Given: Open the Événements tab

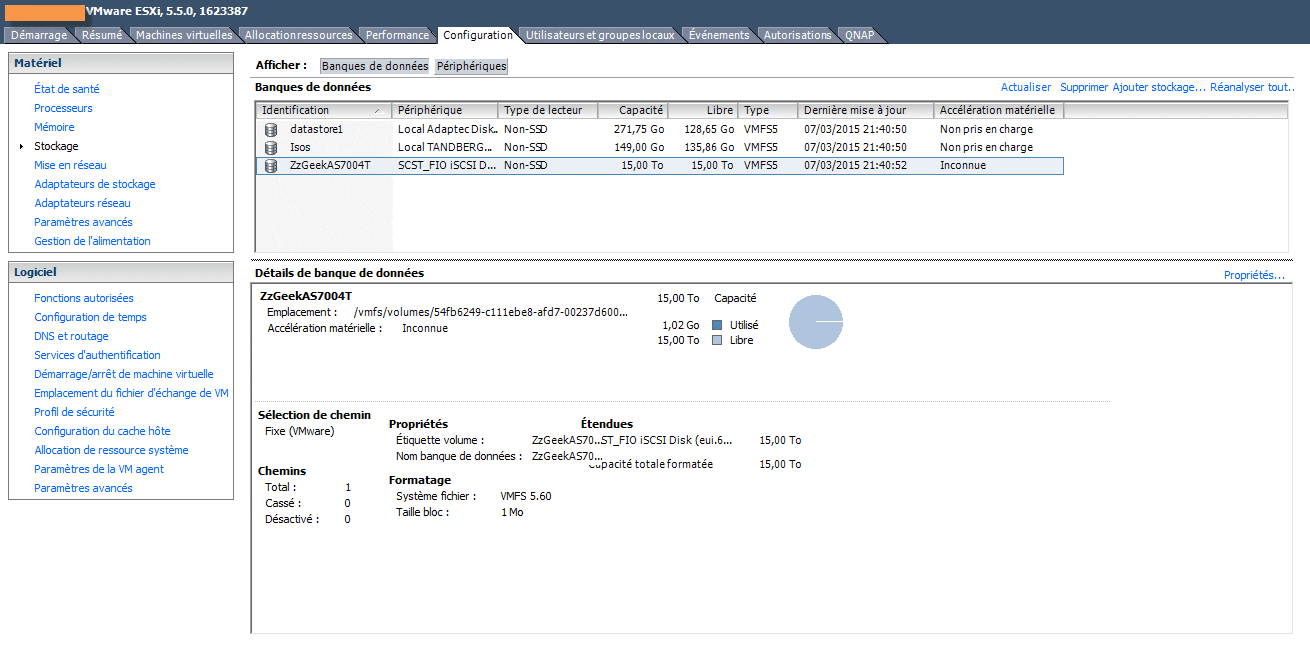Looking at the screenshot, I should (719, 35).
